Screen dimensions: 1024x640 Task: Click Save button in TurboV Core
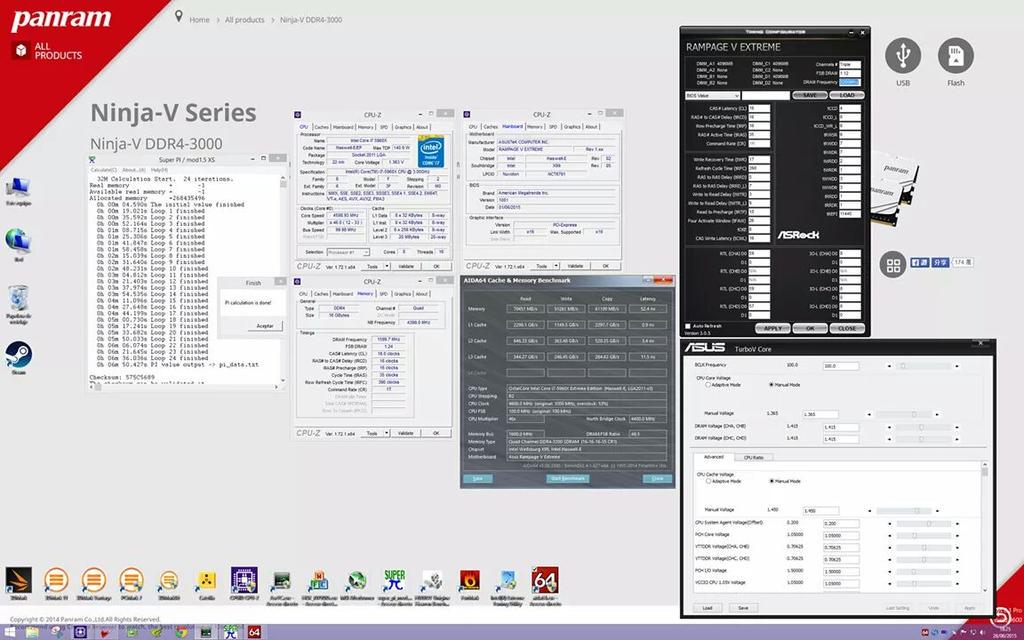(x=743, y=607)
